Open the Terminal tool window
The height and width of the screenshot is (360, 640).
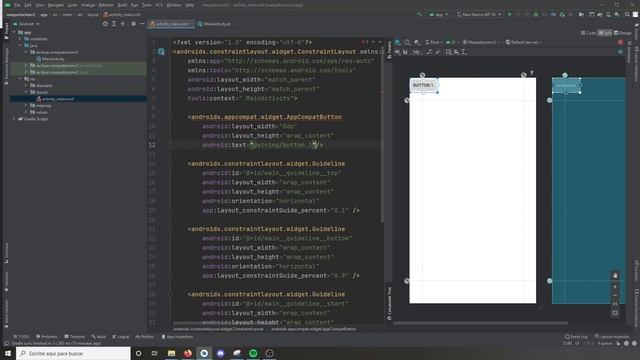coord(75,337)
